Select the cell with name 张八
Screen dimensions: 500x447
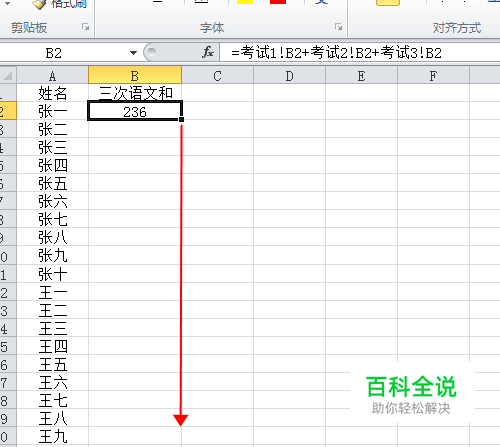coord(52,237)
